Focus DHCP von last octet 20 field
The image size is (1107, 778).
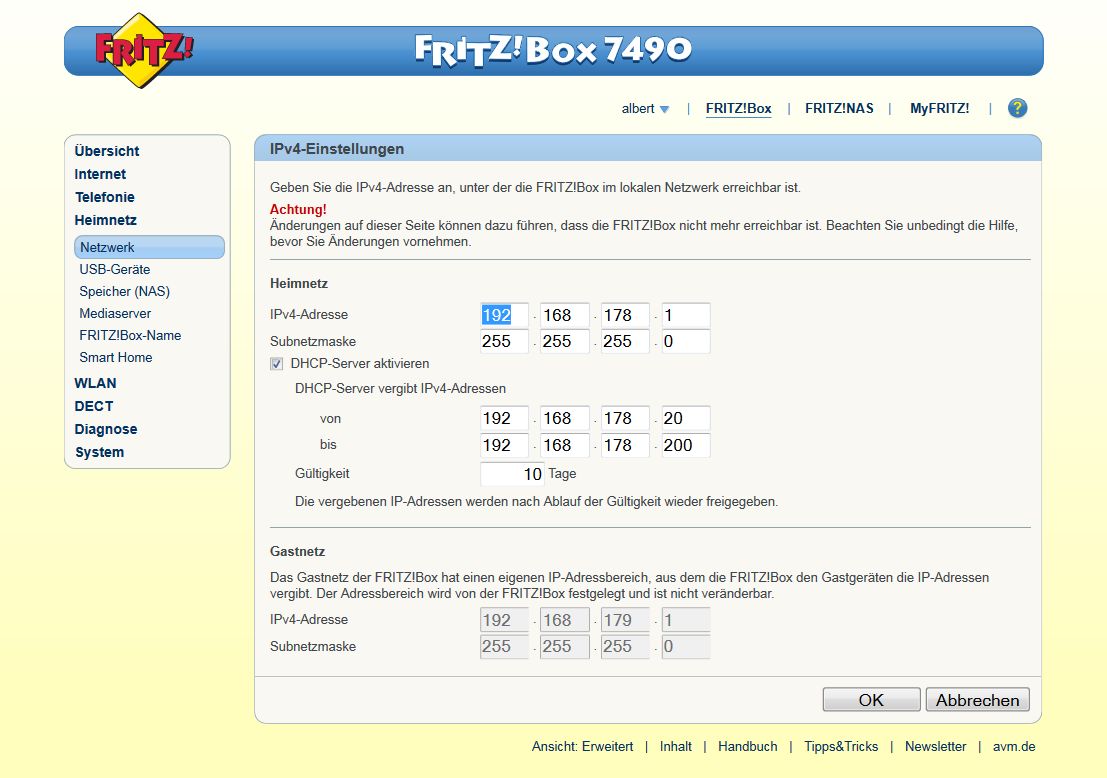click(x=686, y=418)
